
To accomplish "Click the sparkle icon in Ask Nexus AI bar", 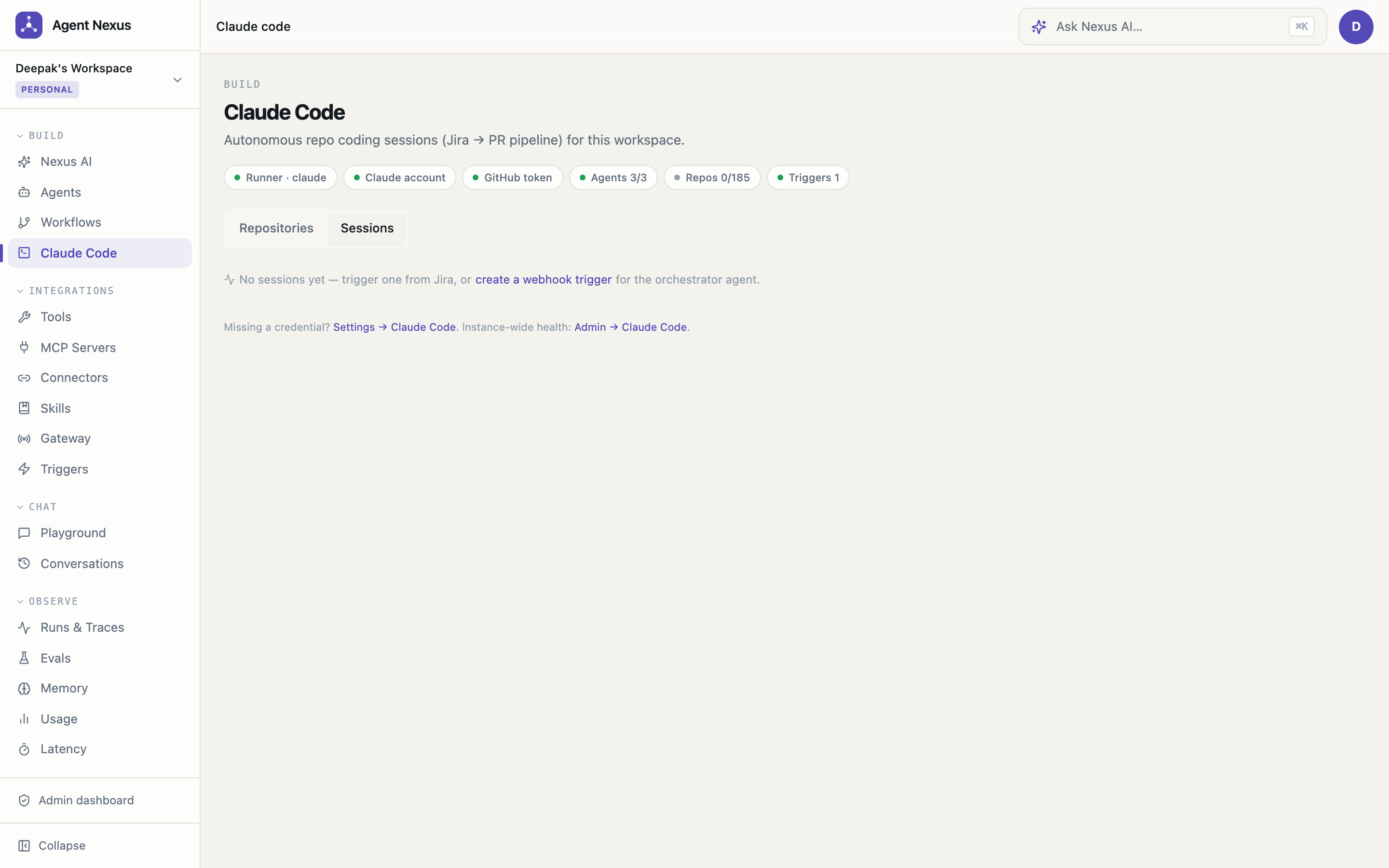I will pos(1039,27).
